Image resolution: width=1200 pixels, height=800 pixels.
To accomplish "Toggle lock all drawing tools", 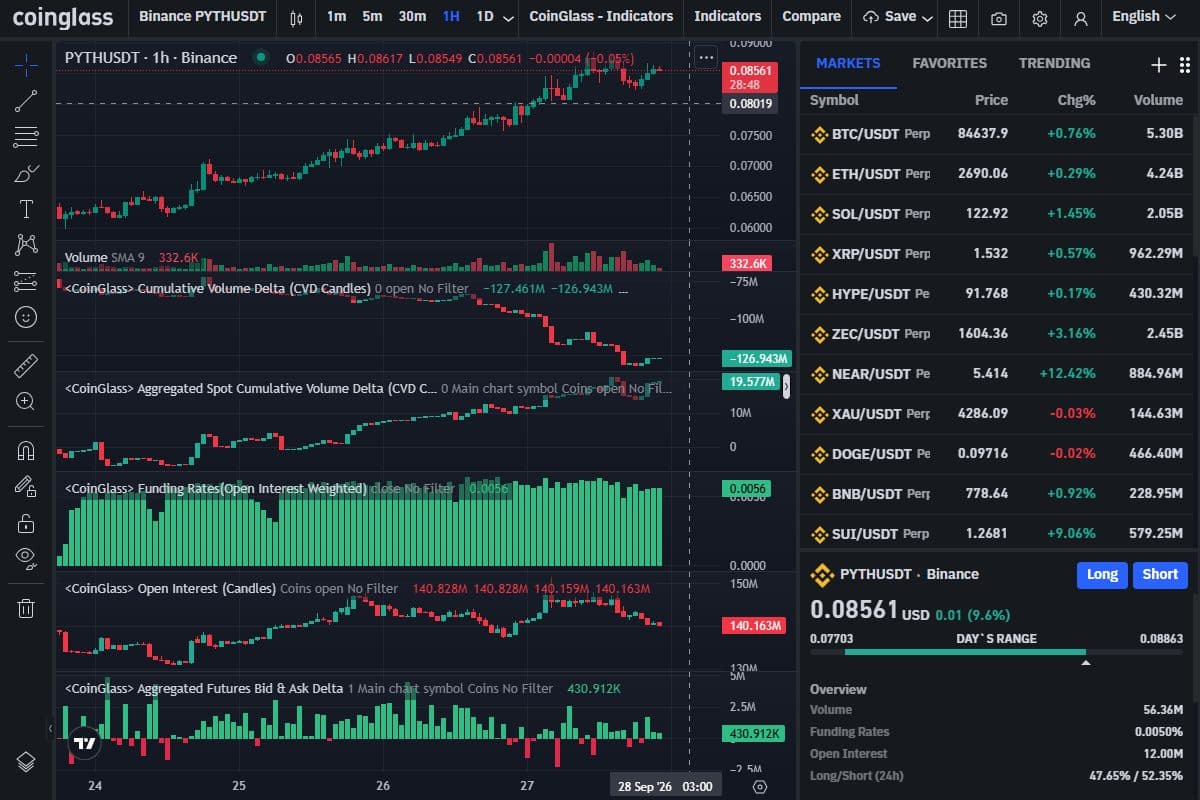I will click(x=26, y=523).
